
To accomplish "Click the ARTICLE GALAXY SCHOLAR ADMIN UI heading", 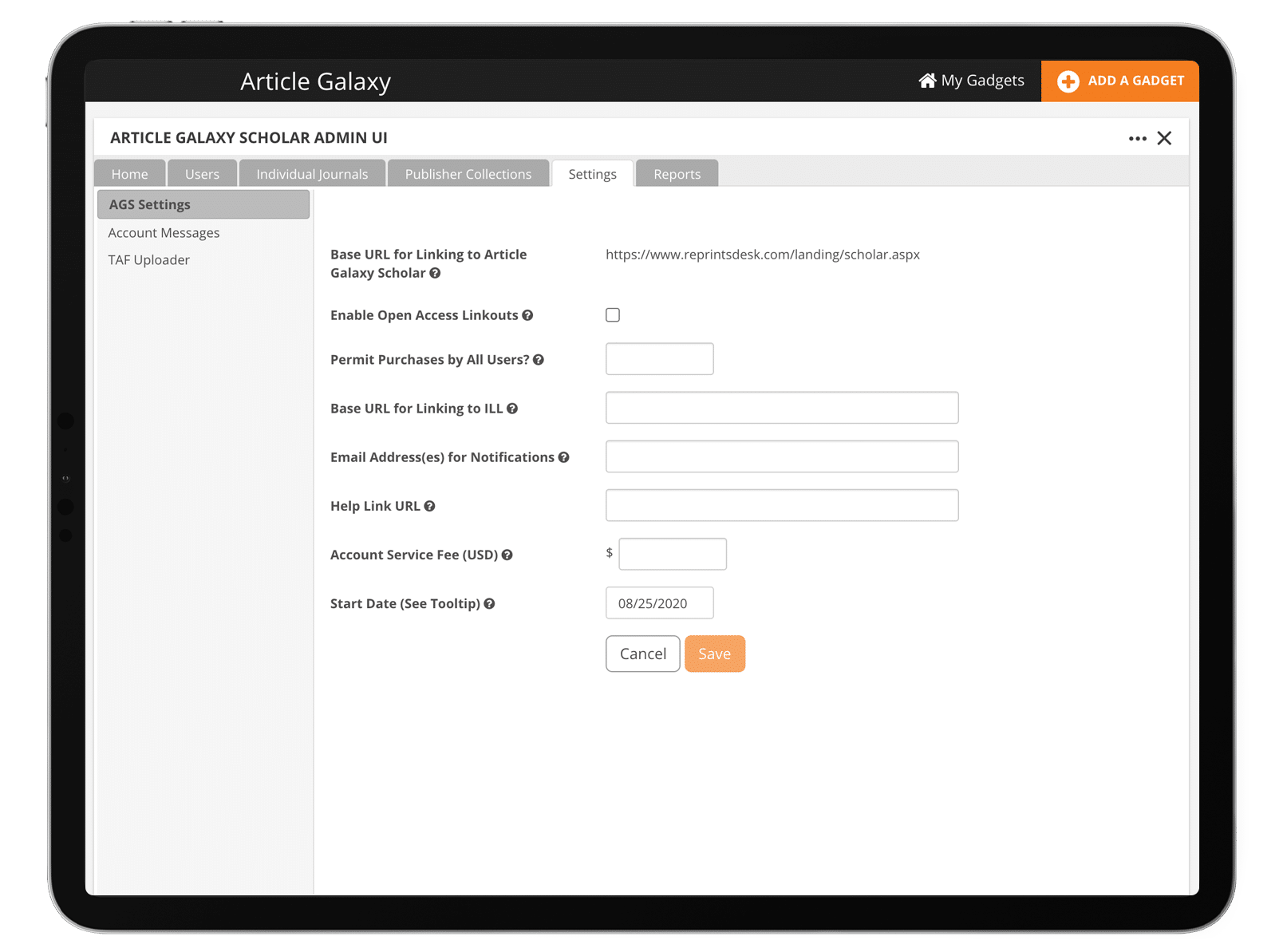I will tap(249, 138).
